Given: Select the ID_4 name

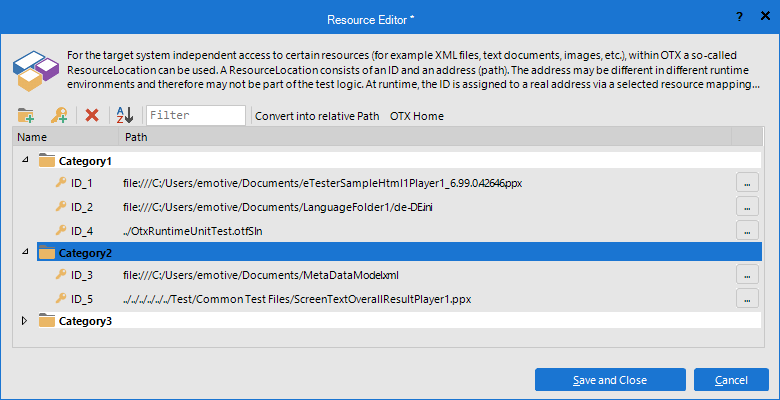Looking at the screenshot, I should (82, 231).
